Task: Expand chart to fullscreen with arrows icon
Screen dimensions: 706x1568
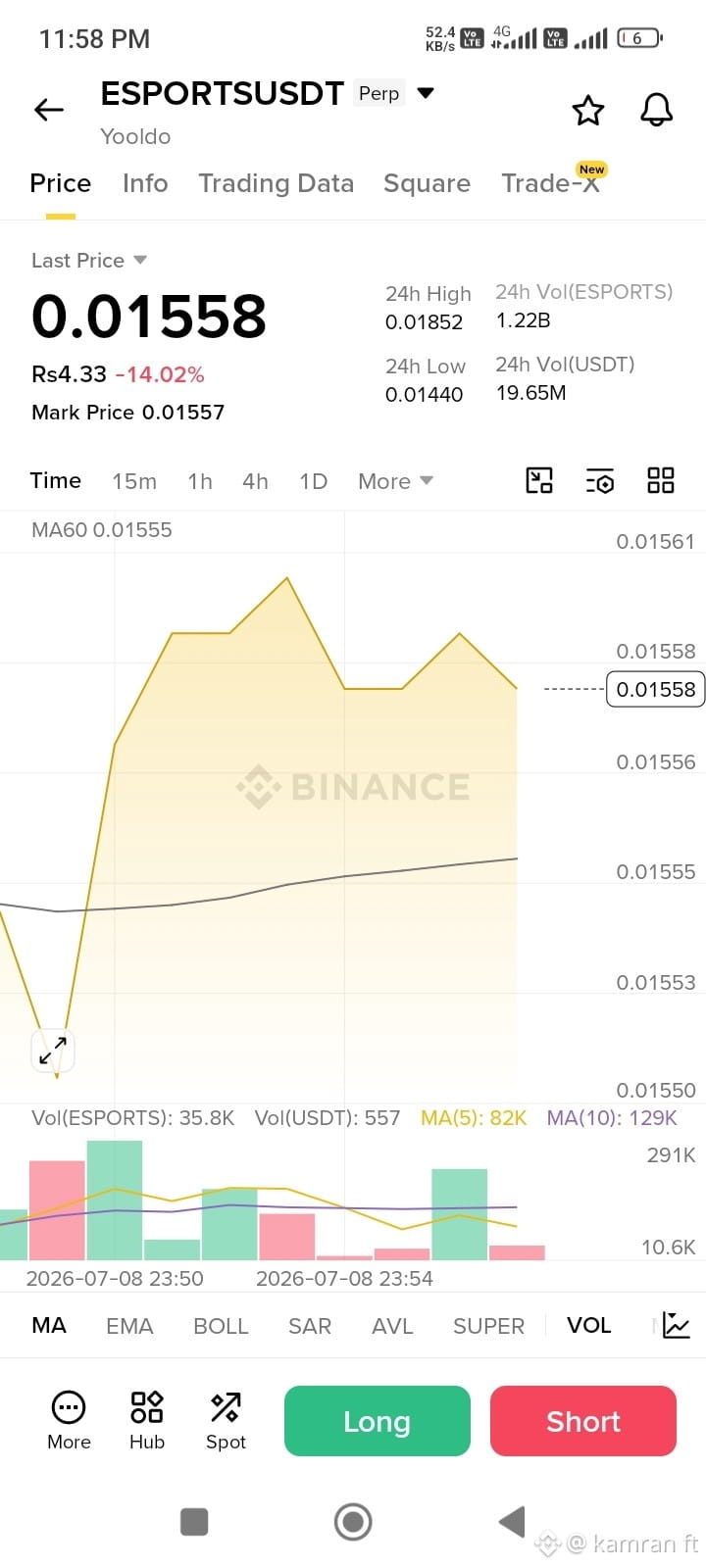Action: click(53, 1052)
